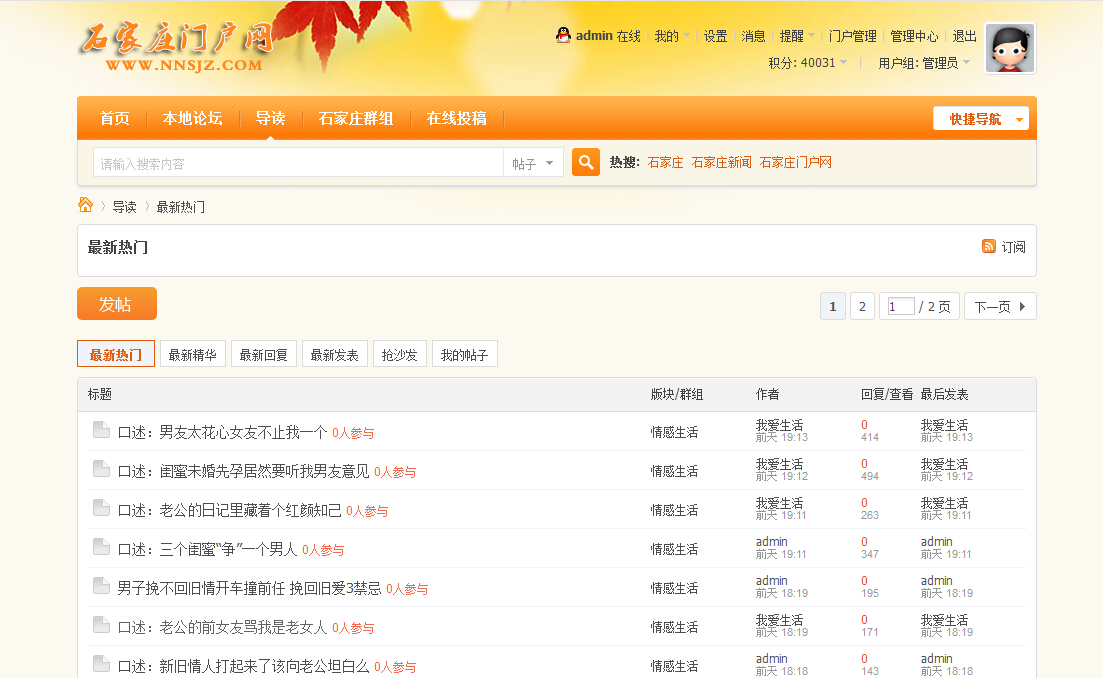
Task: Open 本地论坛 from the navigation bar
Action: [193, 117]
